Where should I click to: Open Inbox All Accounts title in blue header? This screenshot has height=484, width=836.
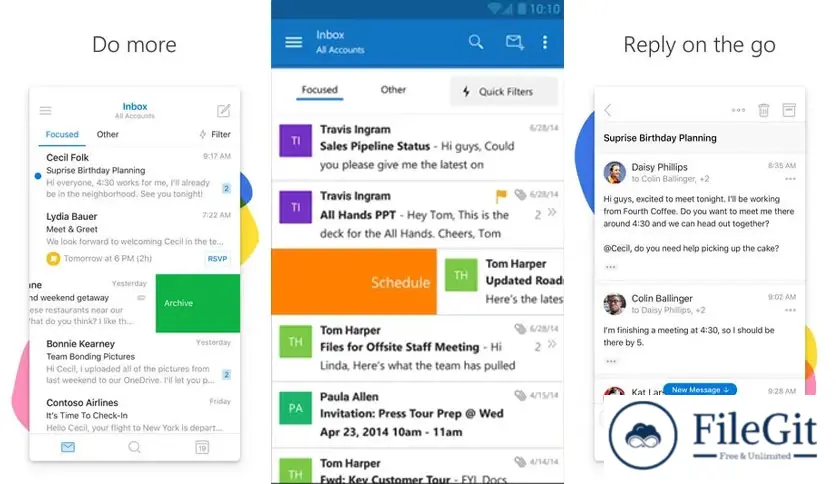[x=340, y=42]
